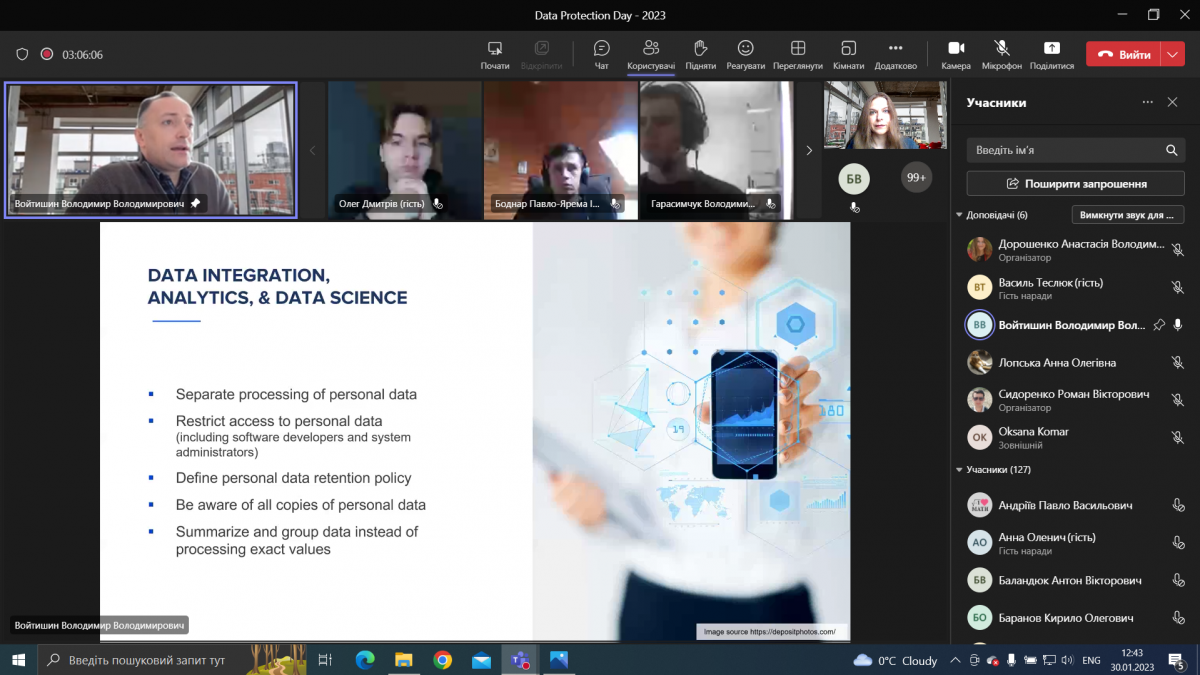Click Вимкнути звук для all button
1200x675 pixels.
coord(1128,215)
